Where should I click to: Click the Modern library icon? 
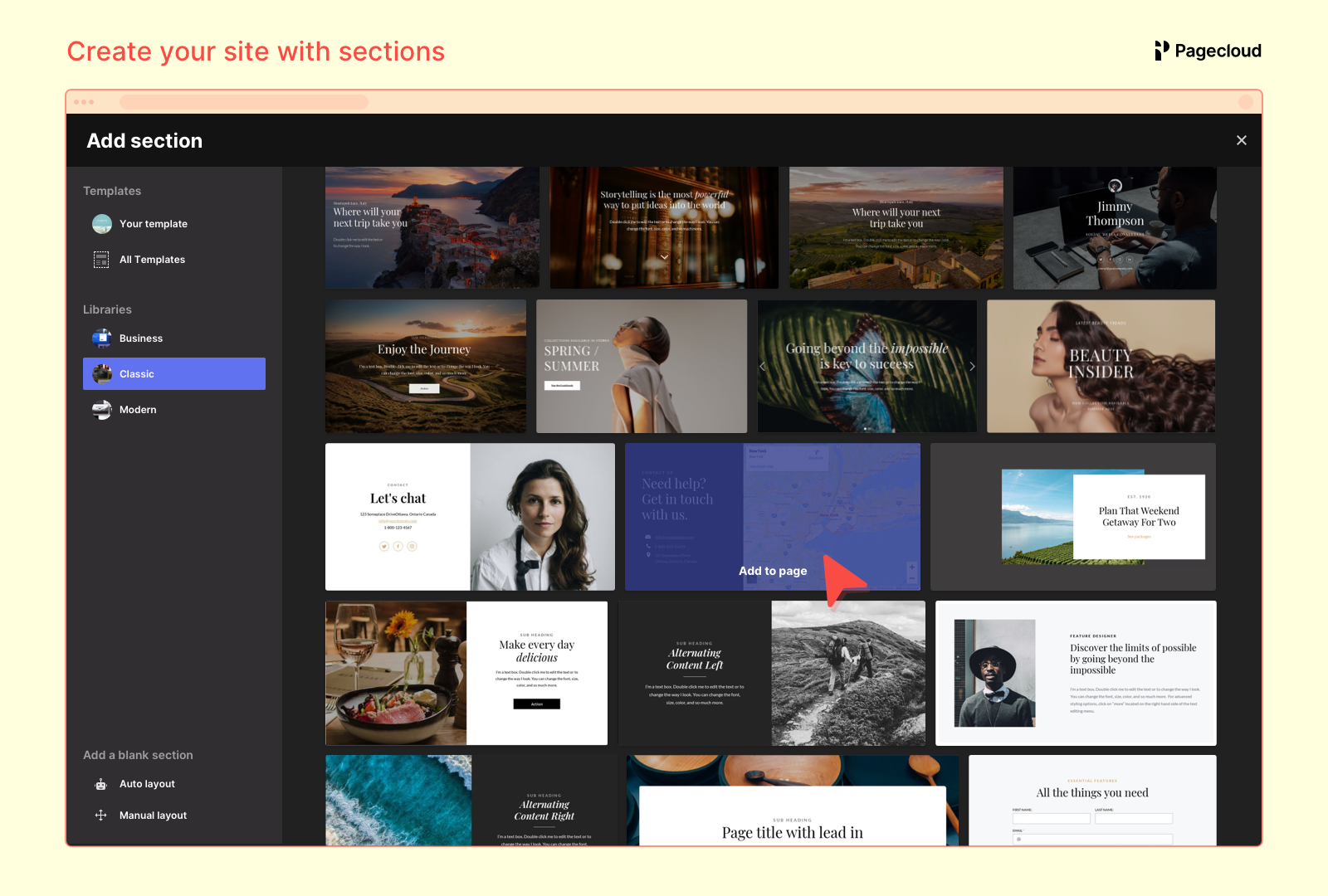click(x=102, y=410)
